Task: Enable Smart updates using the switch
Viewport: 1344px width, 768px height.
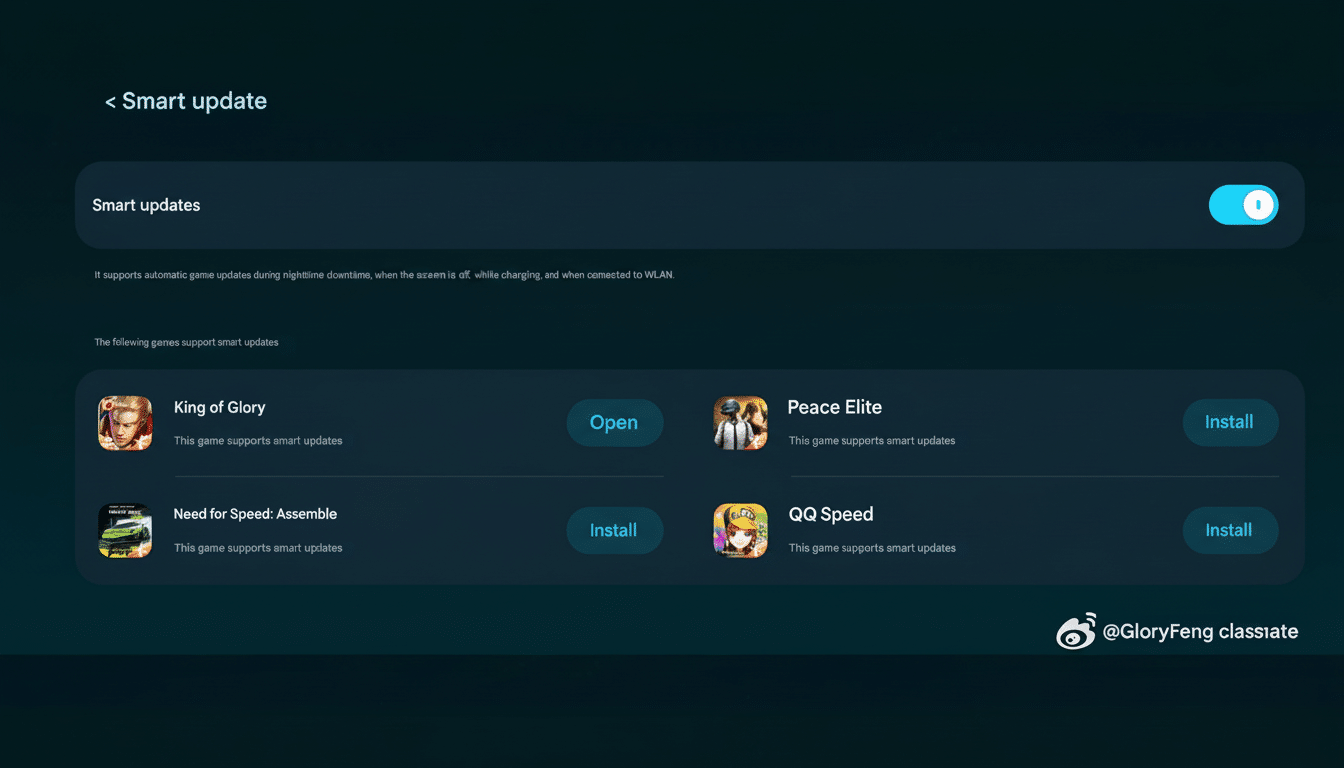Action: pyautogui.click(x=1243, y=204)
